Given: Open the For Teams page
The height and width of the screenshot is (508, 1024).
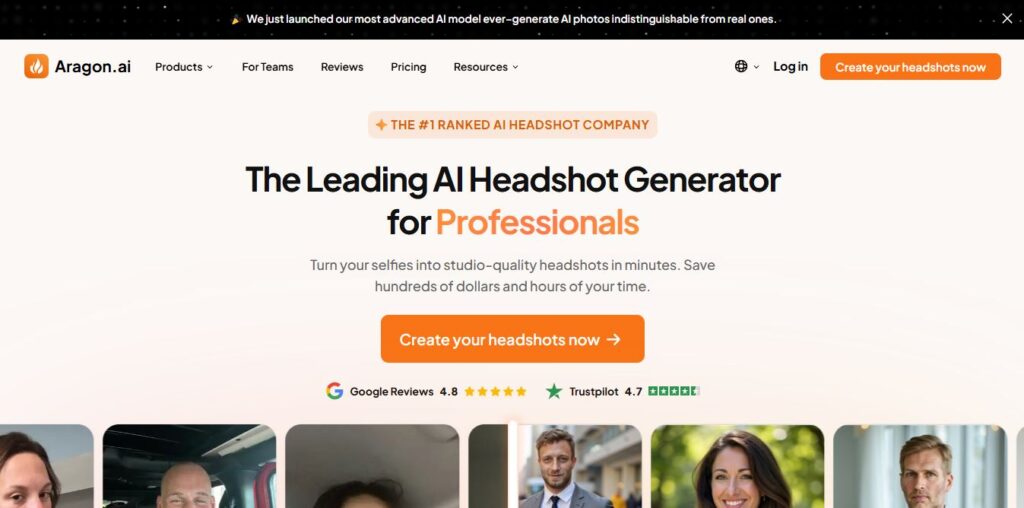Looking at the screenshot, I should pos(267,67).
